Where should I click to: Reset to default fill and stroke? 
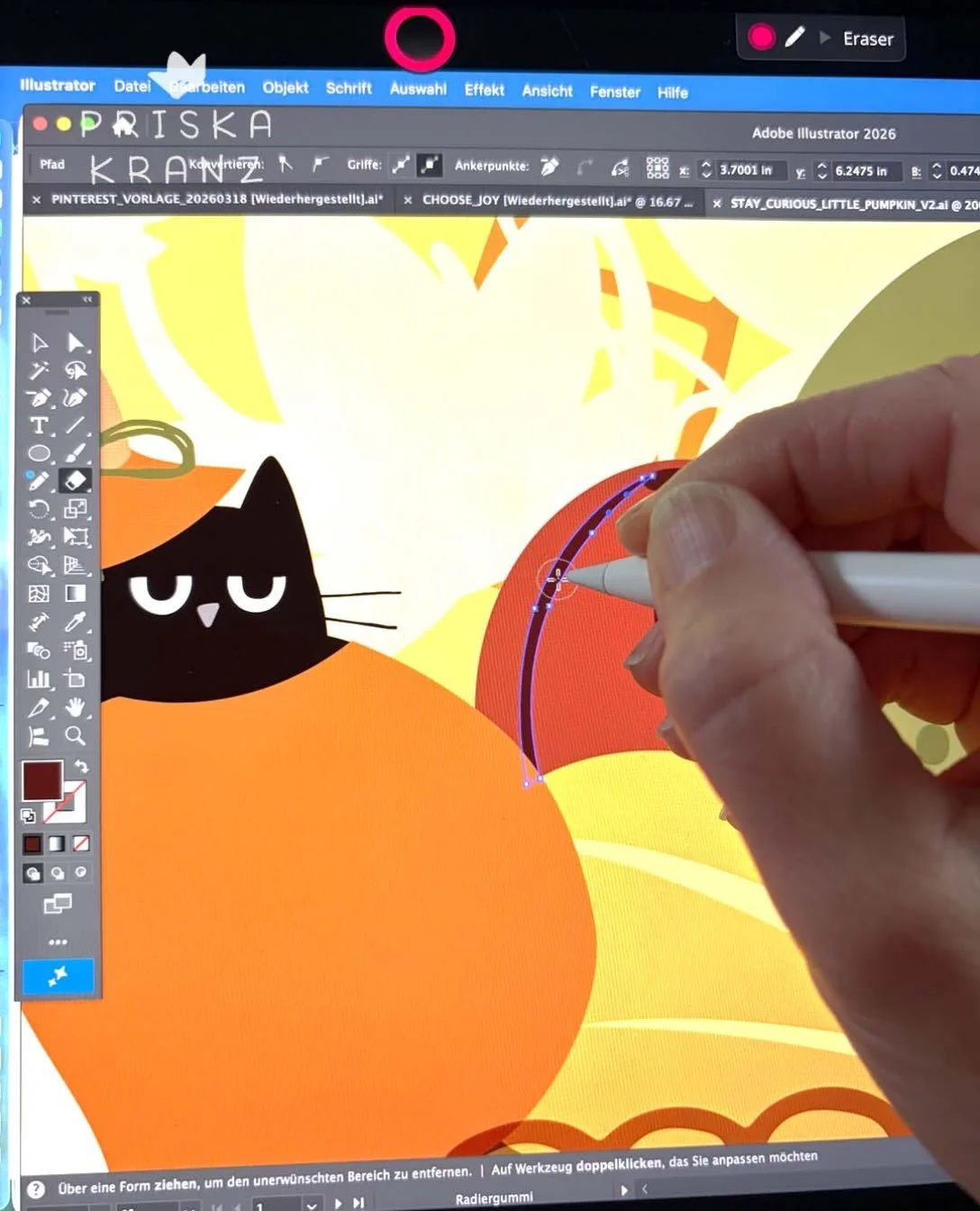tap(28, 816)
